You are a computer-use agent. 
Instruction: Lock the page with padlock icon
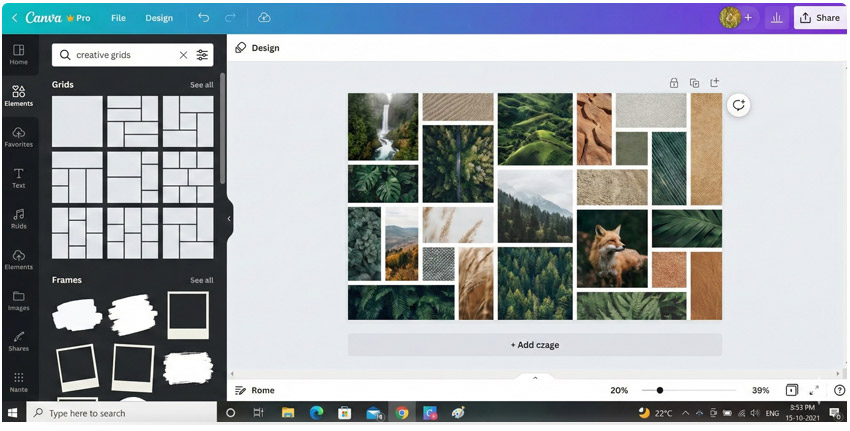click(674, 82)
